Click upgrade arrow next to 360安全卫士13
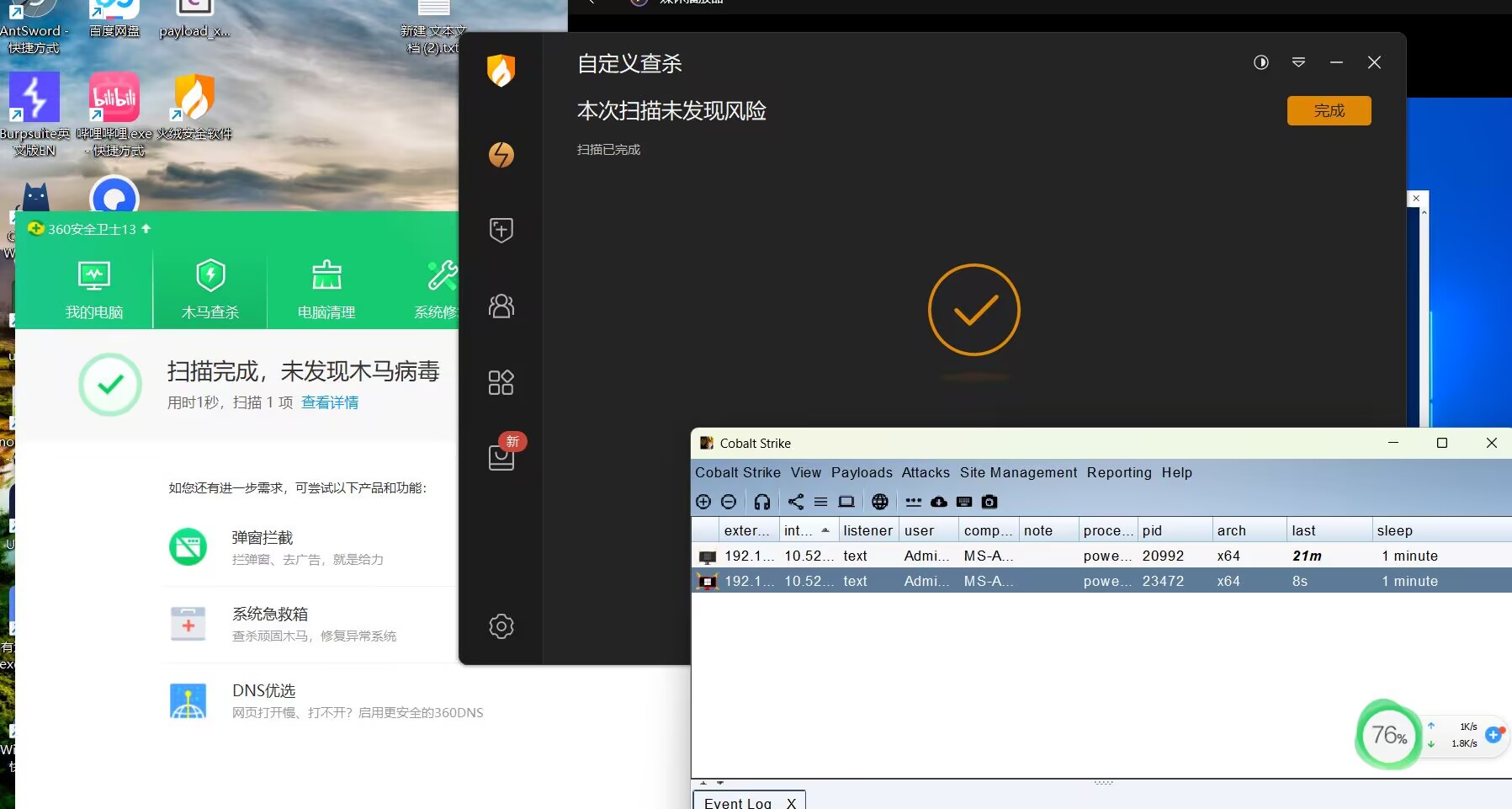 coord(146,228)
